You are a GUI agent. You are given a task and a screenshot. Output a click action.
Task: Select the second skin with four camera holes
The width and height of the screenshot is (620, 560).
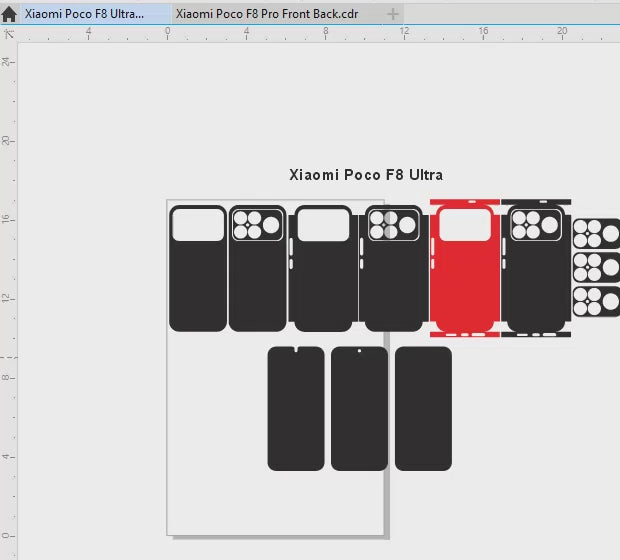(x=257, y=290)
